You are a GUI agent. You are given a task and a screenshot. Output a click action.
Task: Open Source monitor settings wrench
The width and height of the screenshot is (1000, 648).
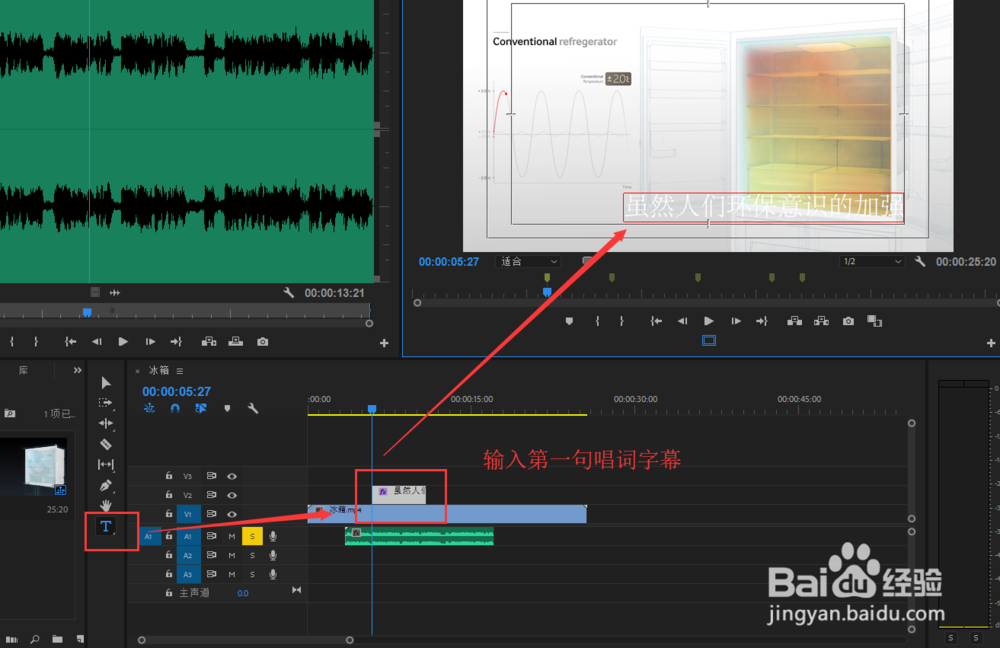pos(288,293)
